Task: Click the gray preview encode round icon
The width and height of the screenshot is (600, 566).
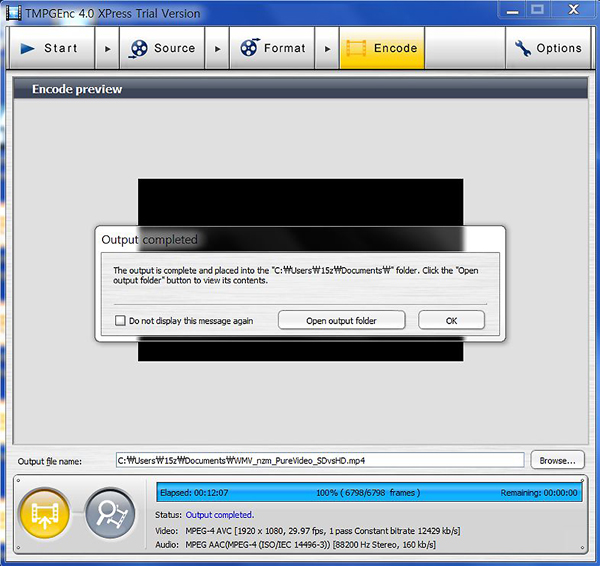Action: (x=111, y=514)
